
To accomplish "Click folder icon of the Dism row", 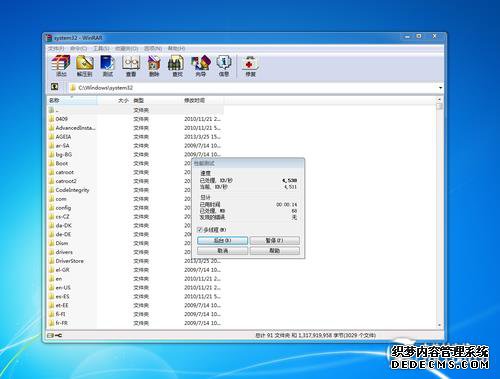I will (51, 243).
